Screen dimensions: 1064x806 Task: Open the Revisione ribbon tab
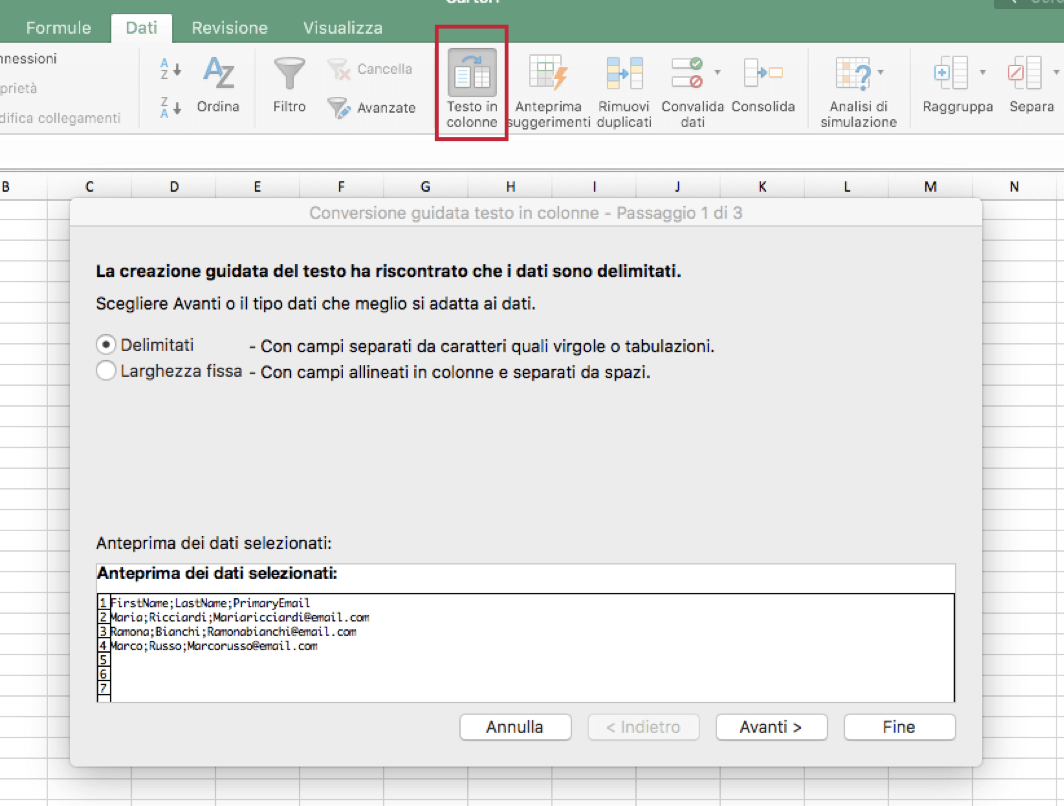pyautogui.click(x=229, y=28)
